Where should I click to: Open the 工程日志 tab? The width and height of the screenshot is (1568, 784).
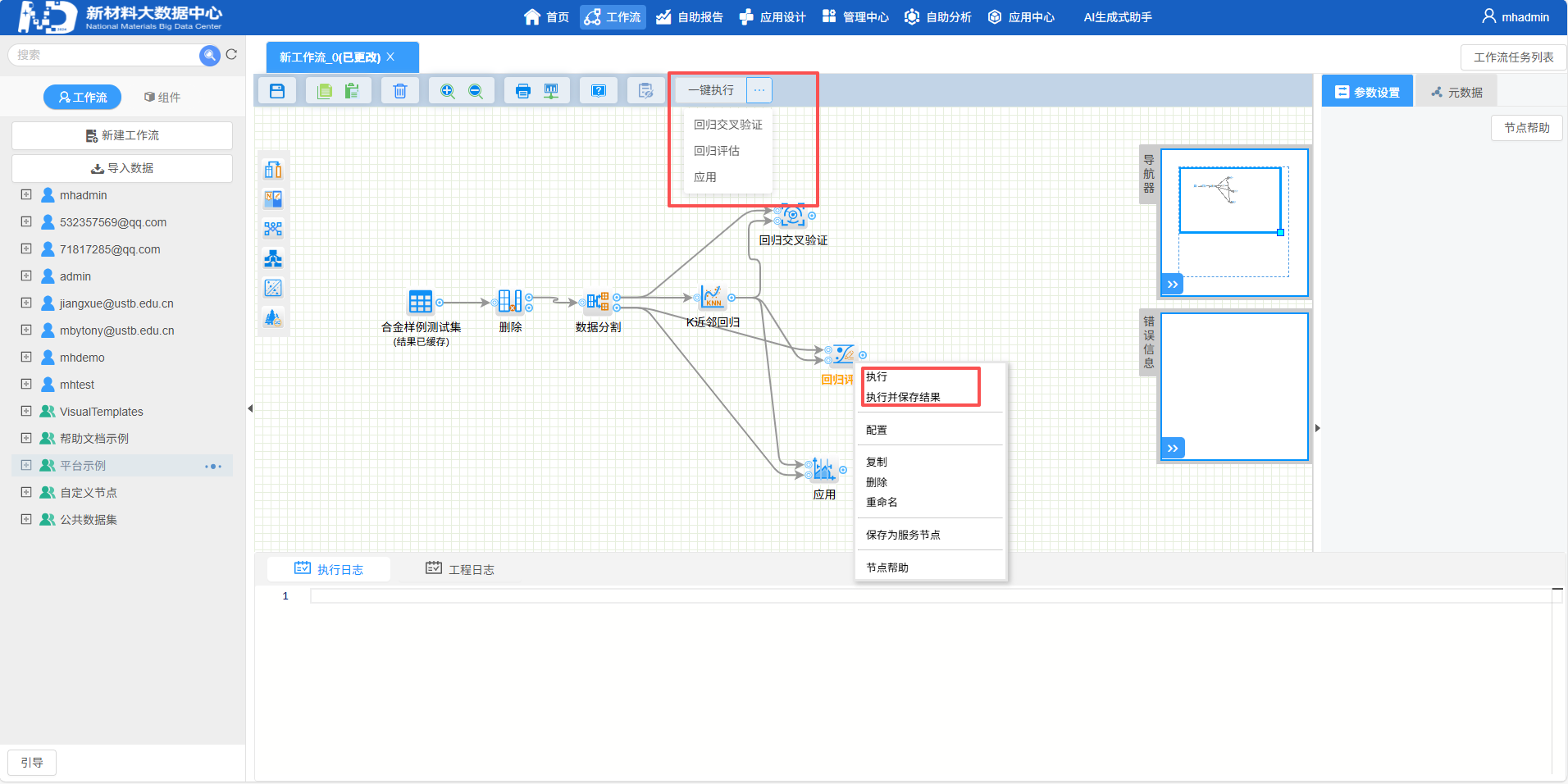click(x=460, y=569)
